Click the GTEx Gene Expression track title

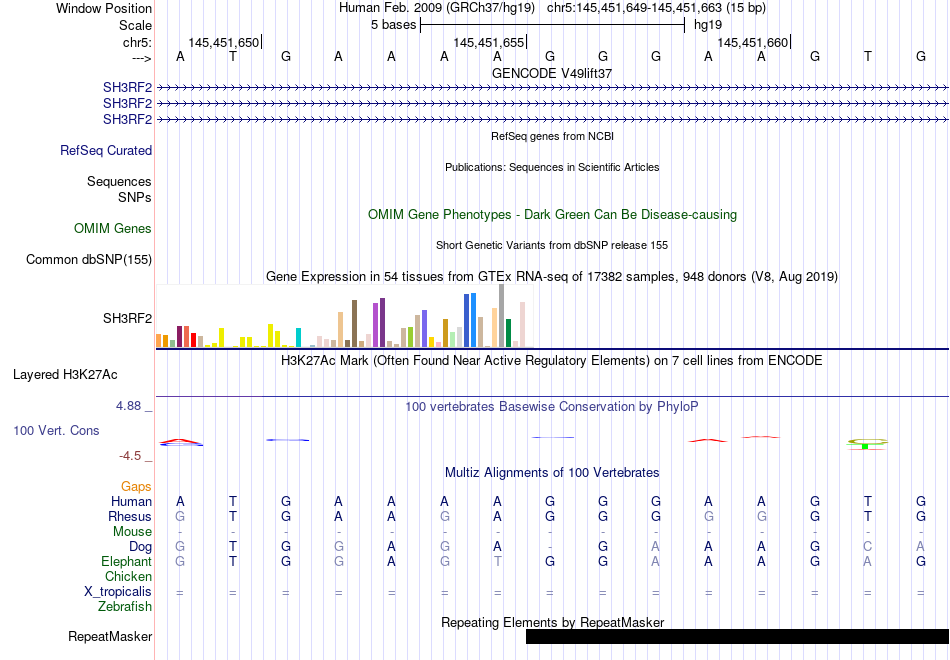click(x=552, y=277)
